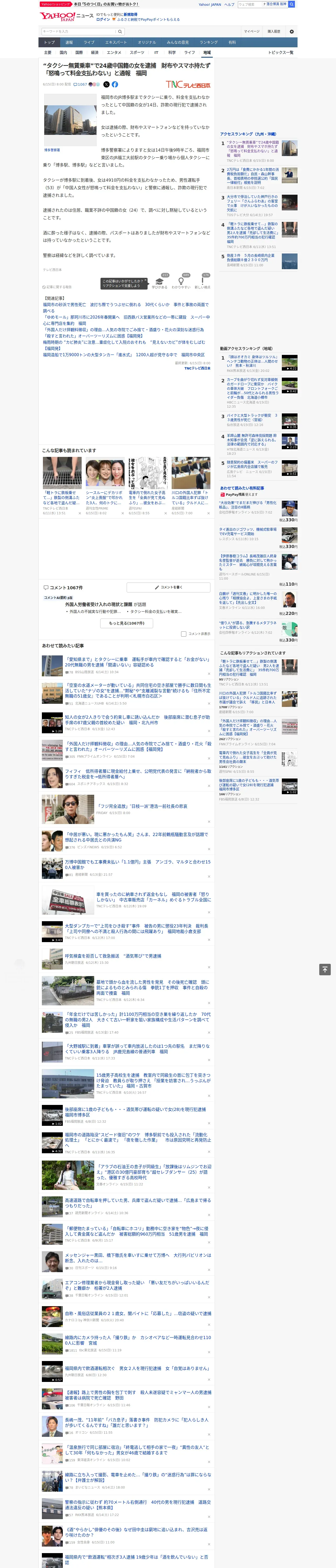Screen dimensions: 336x1568
Task: Open シースルーにデカリボン article card
Action: point(105,486)
